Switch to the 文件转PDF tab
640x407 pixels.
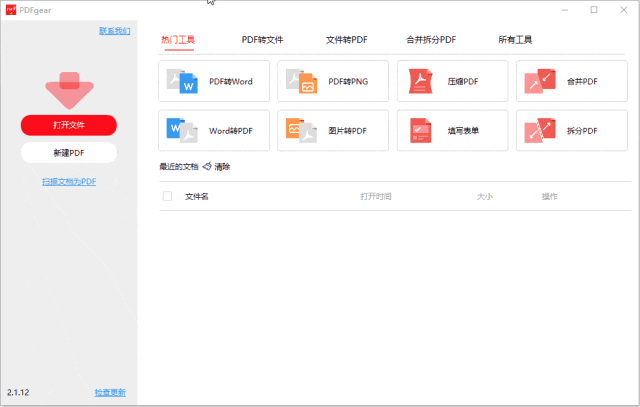click(346, 40)
